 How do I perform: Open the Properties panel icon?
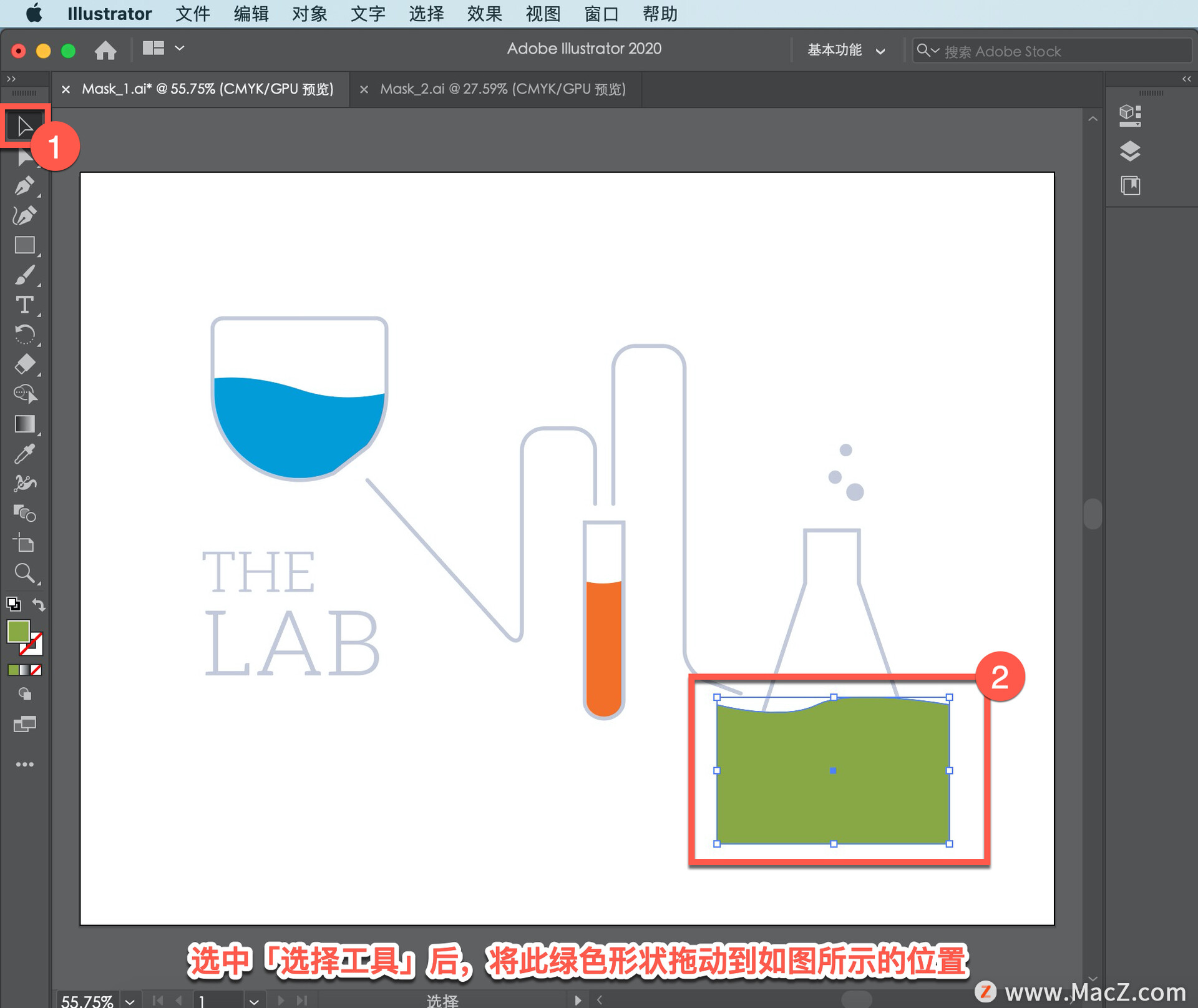coord(1130,115)
